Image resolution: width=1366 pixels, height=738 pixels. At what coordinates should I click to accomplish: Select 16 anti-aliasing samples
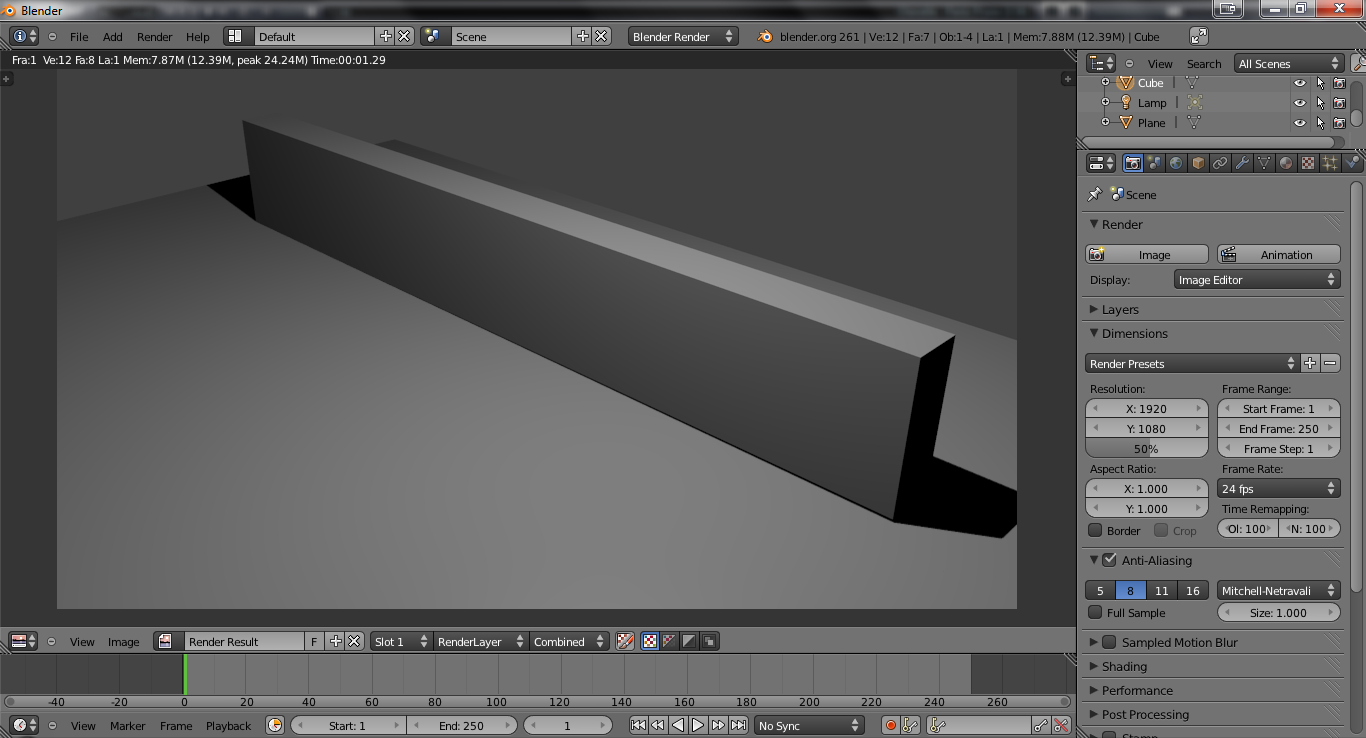[x=1192, y=590]
